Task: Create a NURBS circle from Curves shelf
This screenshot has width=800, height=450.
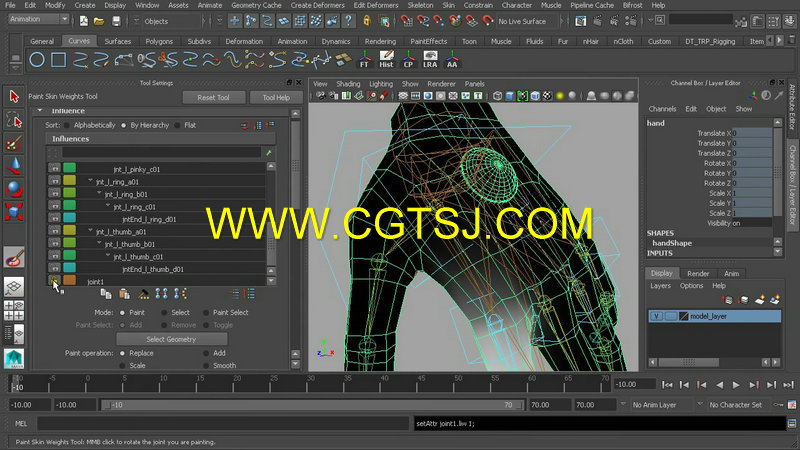Action: click(37, 60)
